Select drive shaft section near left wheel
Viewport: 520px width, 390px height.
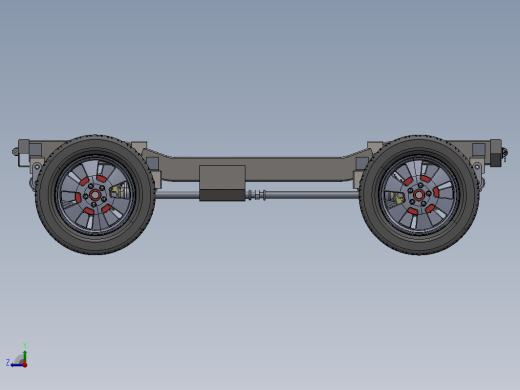coord(177,195)
